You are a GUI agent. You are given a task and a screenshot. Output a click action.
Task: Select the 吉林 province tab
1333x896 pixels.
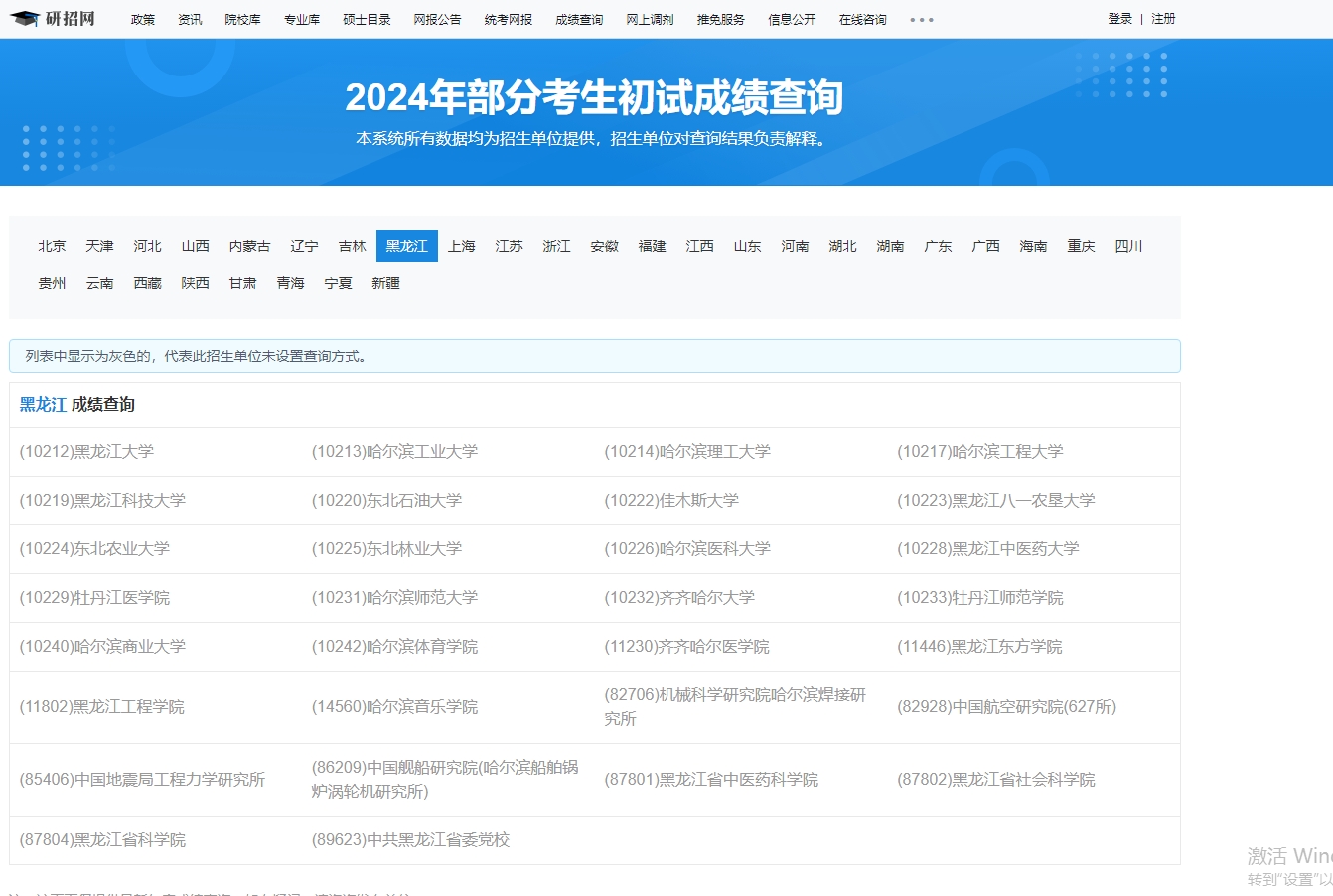[353, 246]
